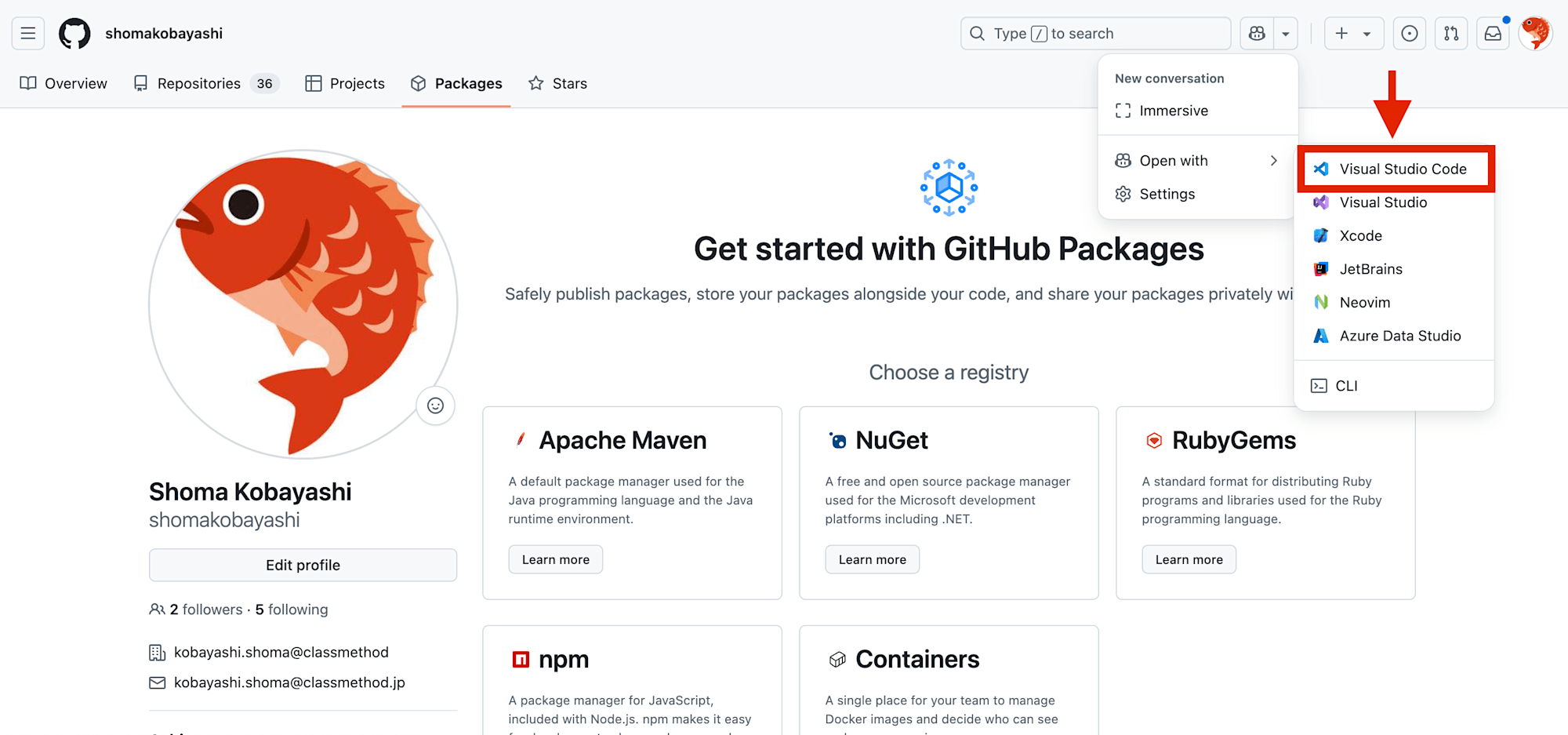Click the Repositories count badge 36
Screen dimensions: 1568x735
[265, 83]
